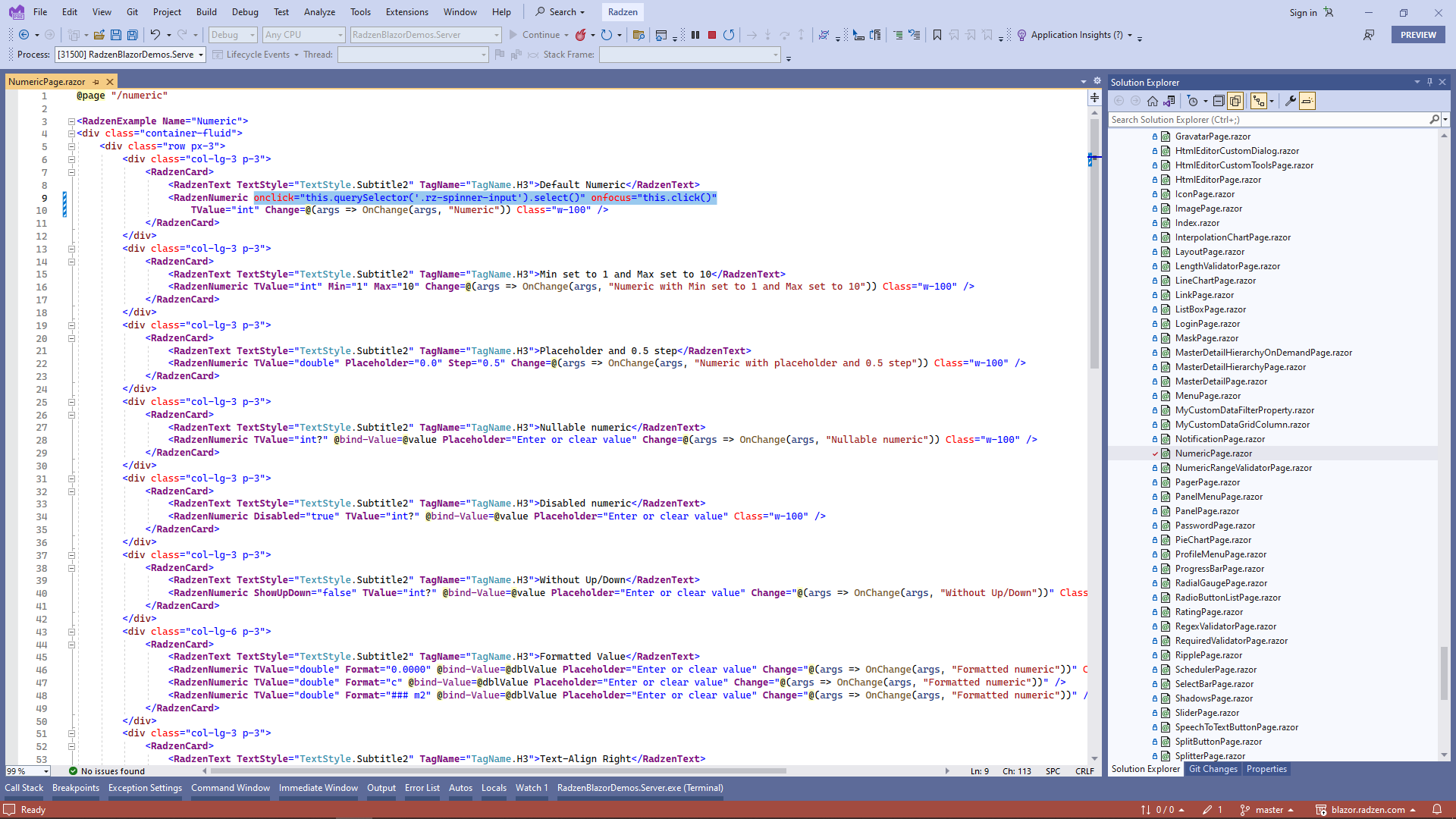Open Properties with the wrench icon
The image size is (1456, 819).
pos(1290,101)
